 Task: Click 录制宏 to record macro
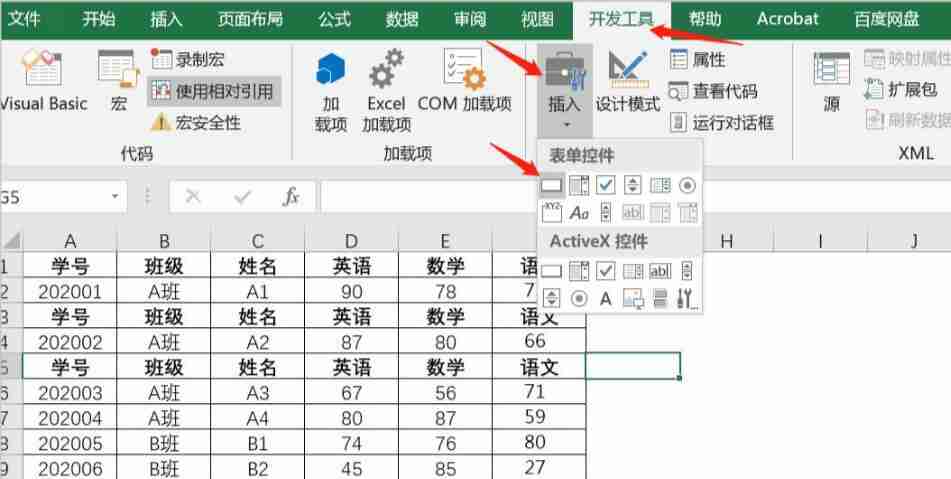pos(187,59)
